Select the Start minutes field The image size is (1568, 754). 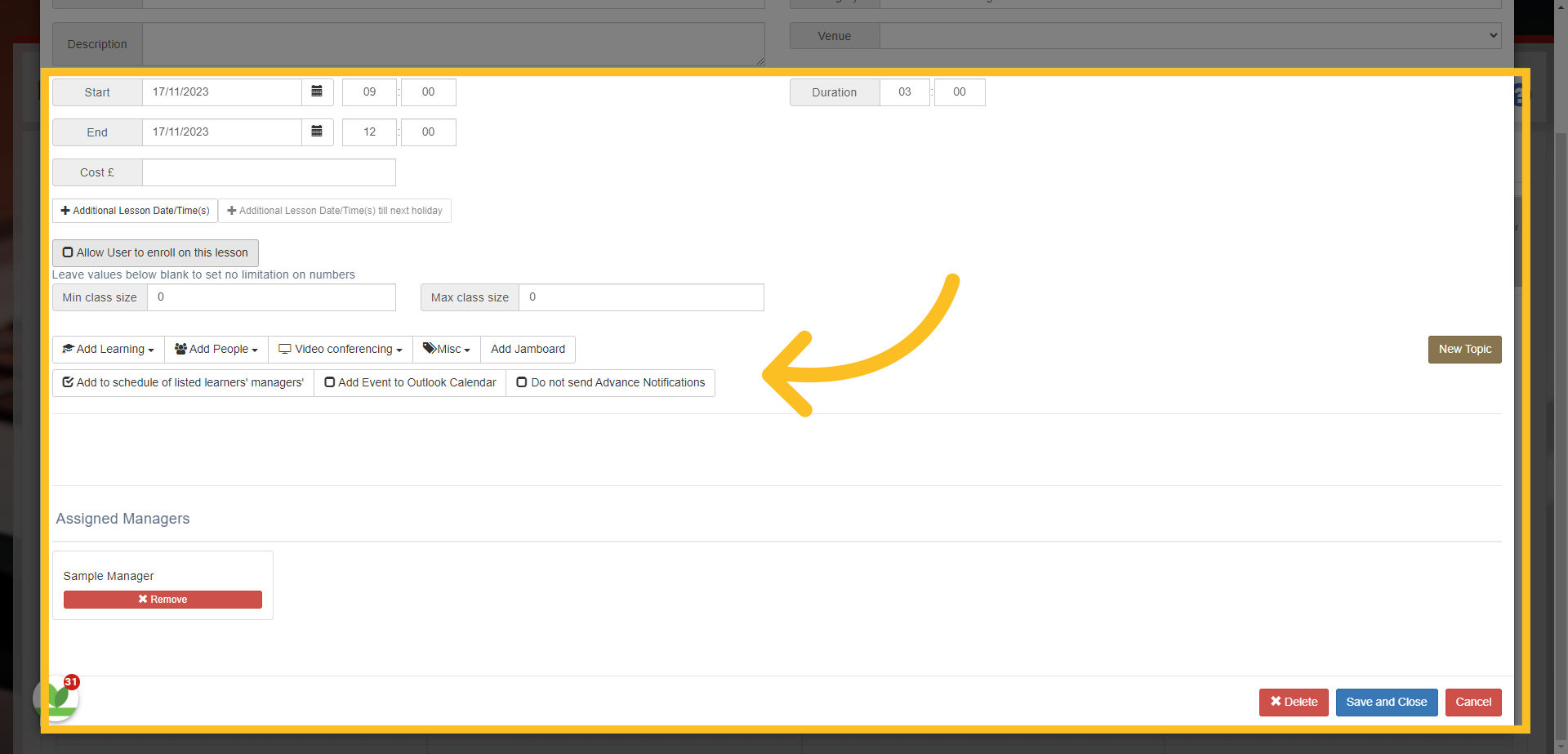429,92
